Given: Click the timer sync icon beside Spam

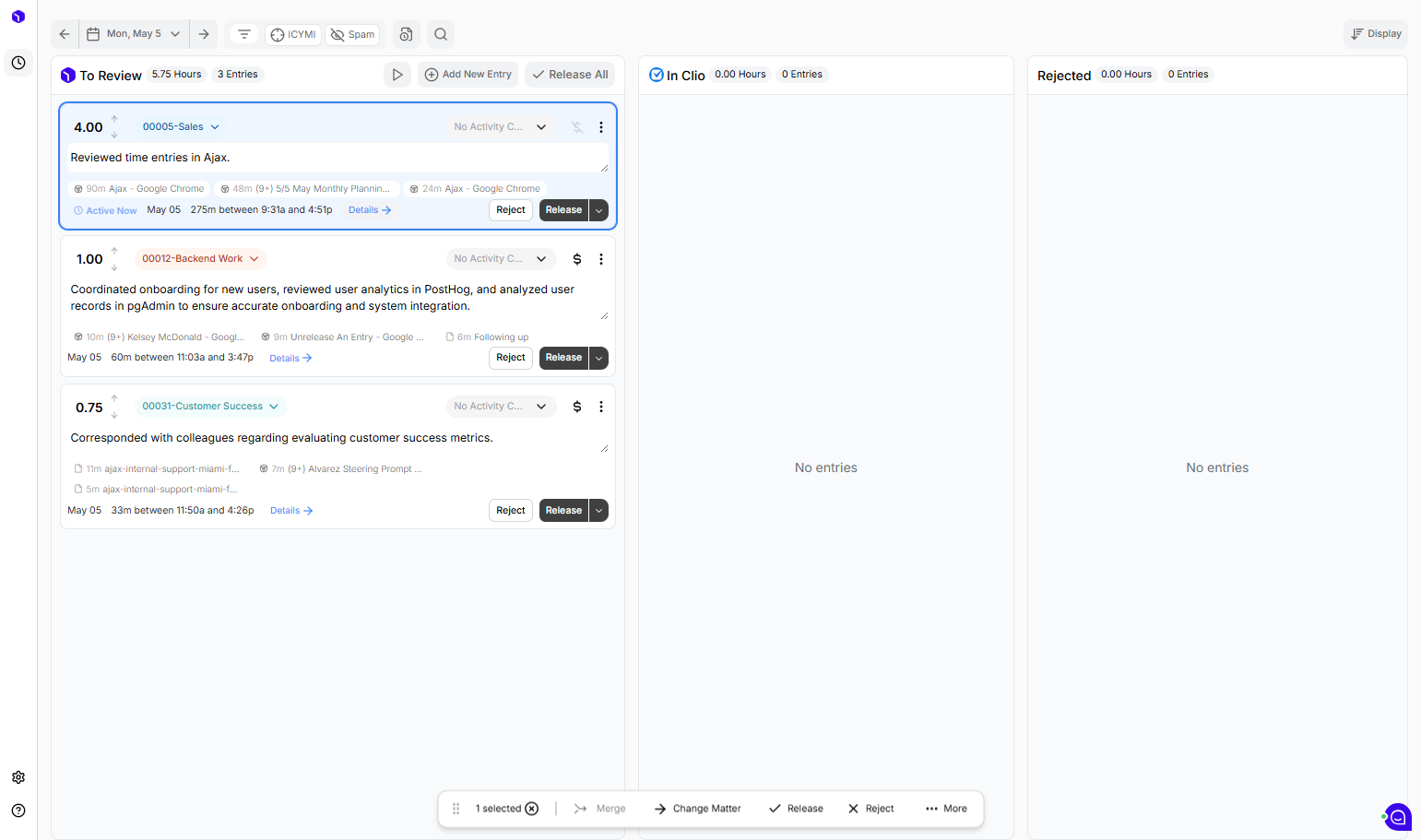Looking at the screenshot, I should 406,34.
